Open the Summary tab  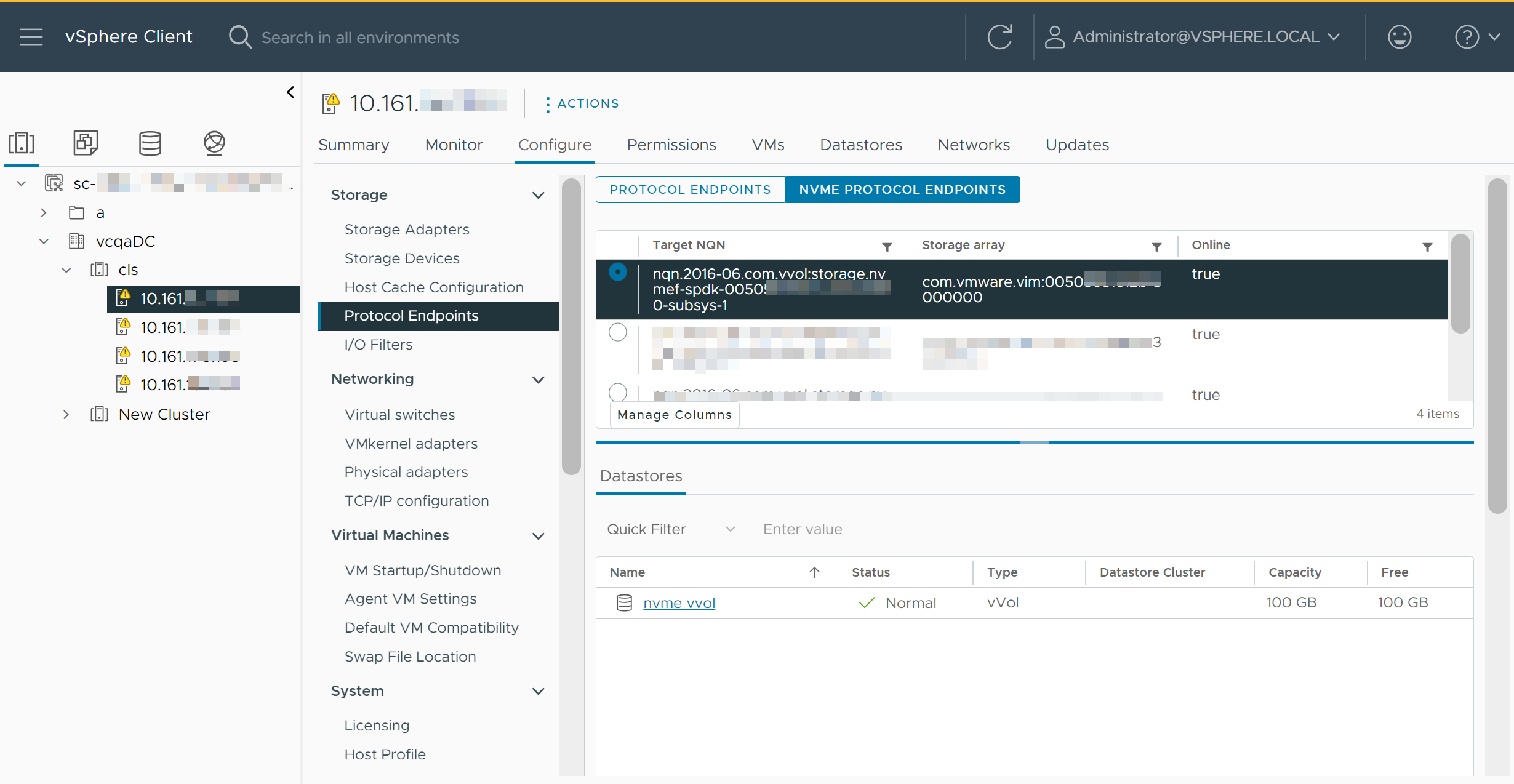(353, 145)
